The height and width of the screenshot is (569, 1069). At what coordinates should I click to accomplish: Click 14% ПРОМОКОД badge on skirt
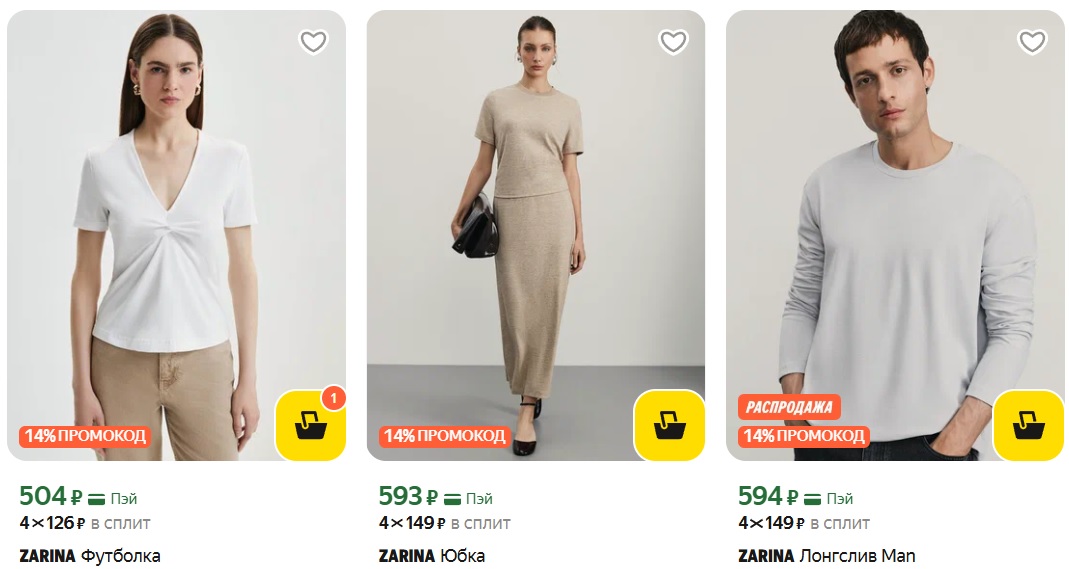tap(444, 436)
